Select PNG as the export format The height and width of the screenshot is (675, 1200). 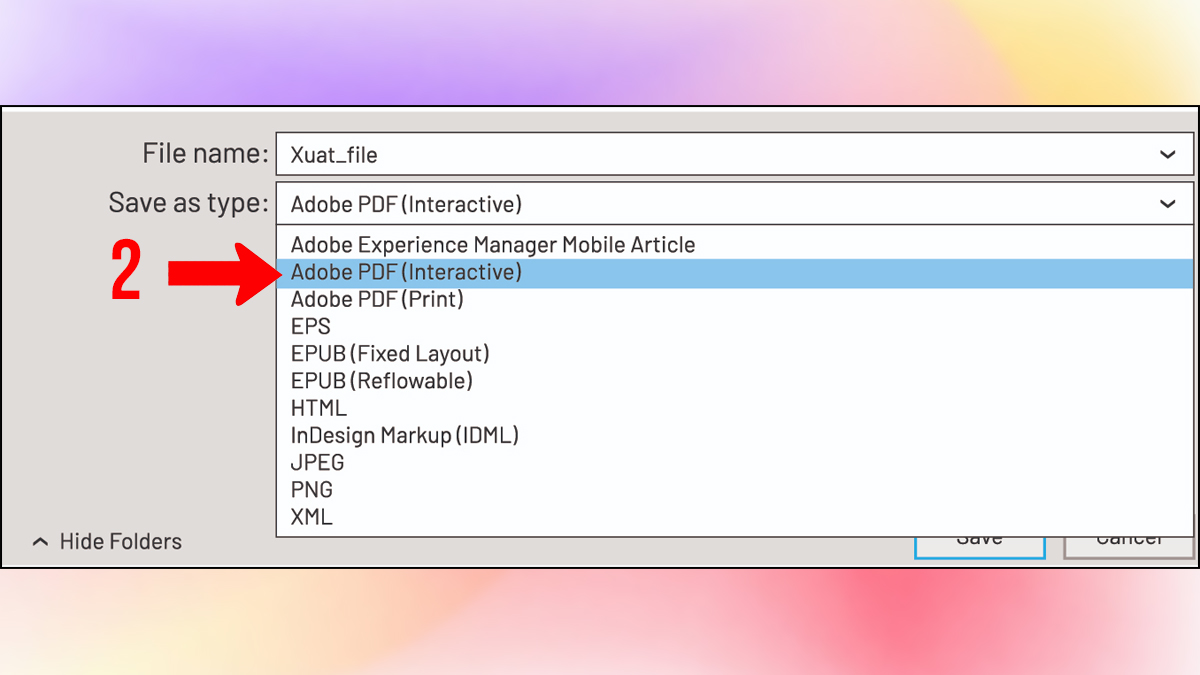(734, 490)
